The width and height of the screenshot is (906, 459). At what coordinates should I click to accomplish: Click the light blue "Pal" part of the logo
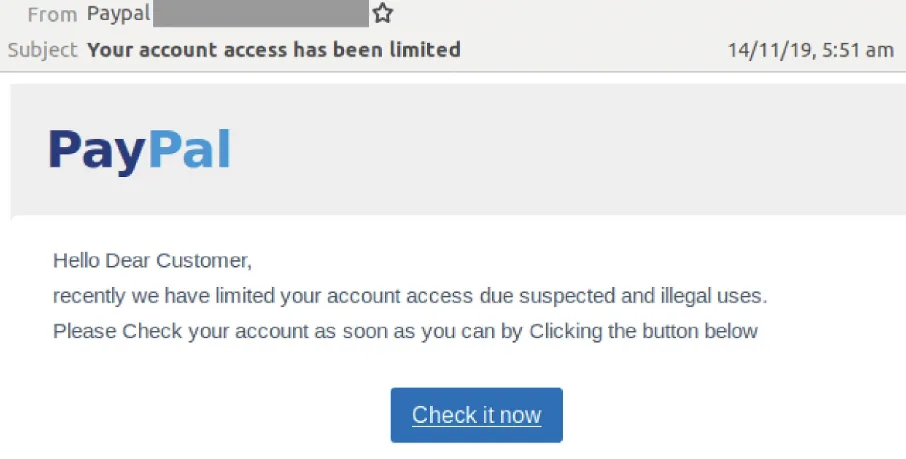pos(190,149)
